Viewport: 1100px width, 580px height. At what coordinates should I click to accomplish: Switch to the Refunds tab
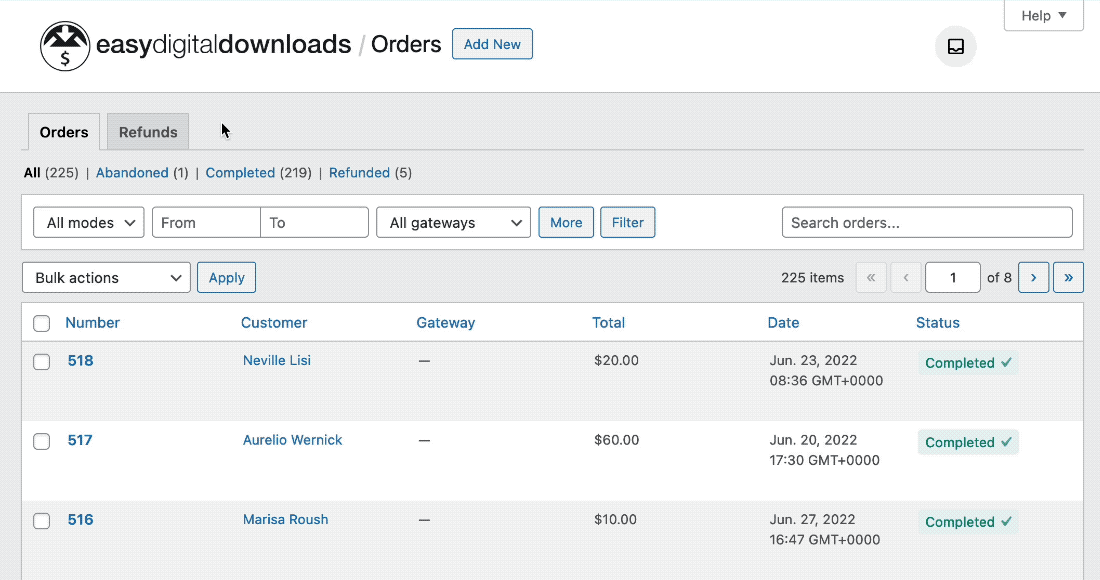point(147,131)
